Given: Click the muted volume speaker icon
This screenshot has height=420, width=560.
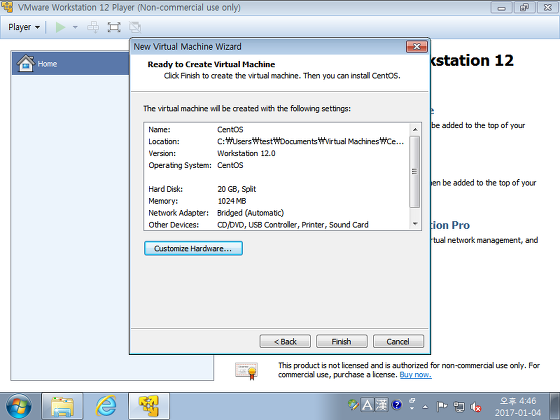Looking at the screenshot, I should pos(476,406).
